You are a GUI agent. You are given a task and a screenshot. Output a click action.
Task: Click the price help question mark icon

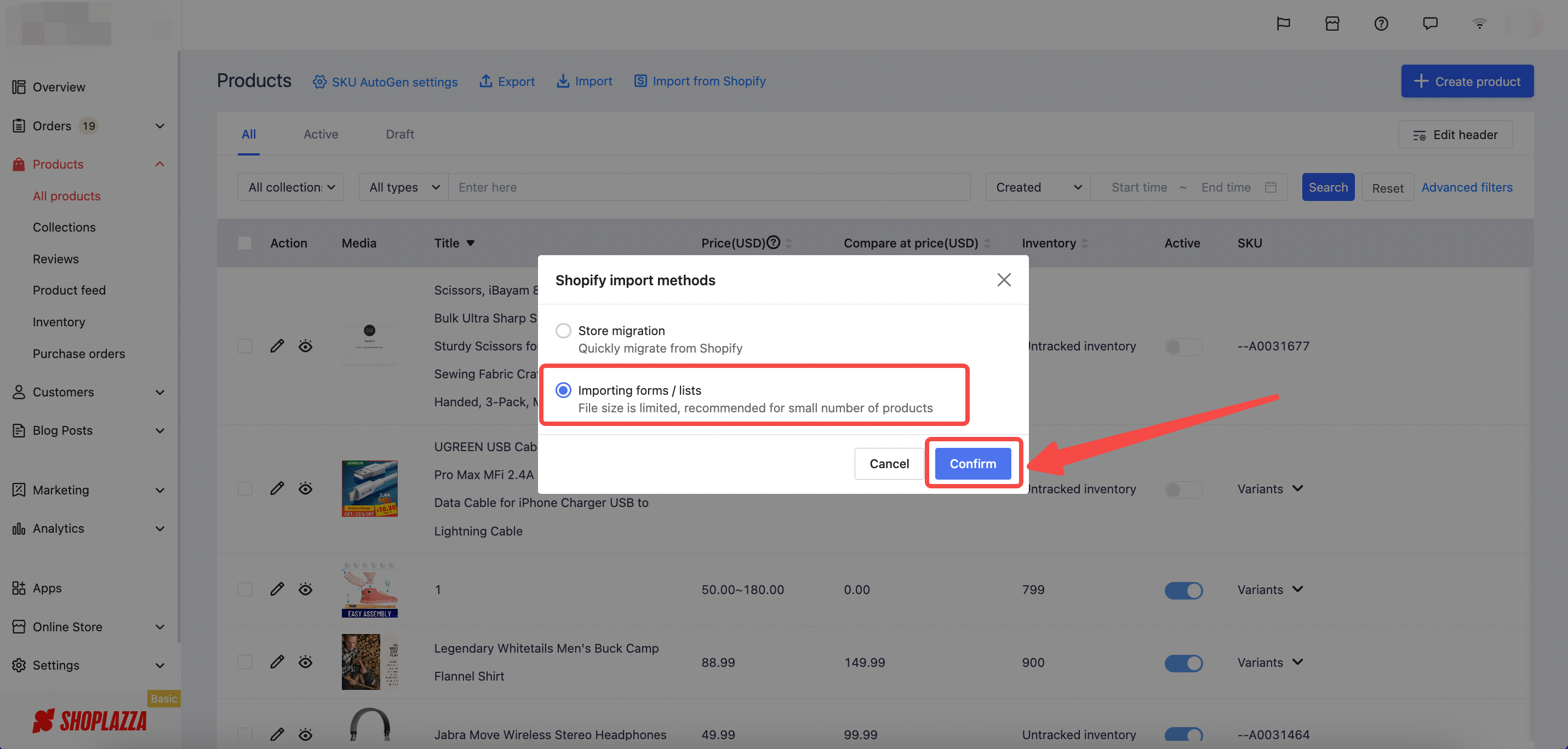pos(773,242)
